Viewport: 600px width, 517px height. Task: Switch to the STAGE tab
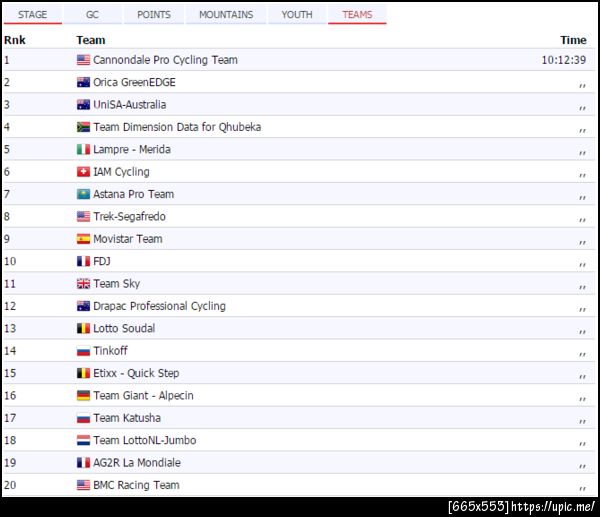(x=33, y=15)
